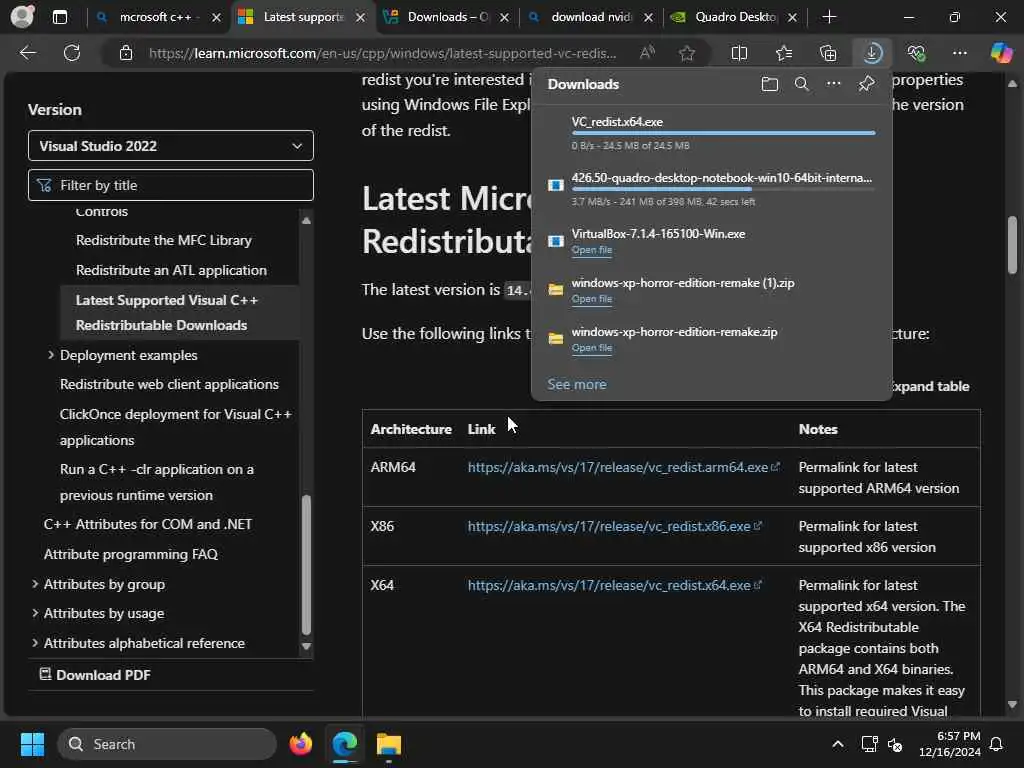Show hidden system tray icons

point(838,744)
